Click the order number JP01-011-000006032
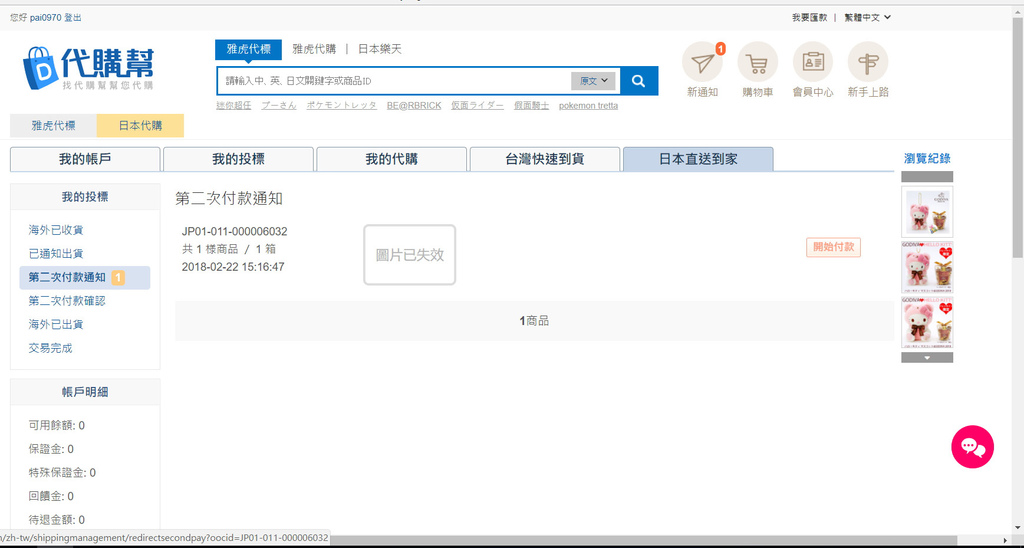This screenshot has width=1024, height=548. (234, 231)
